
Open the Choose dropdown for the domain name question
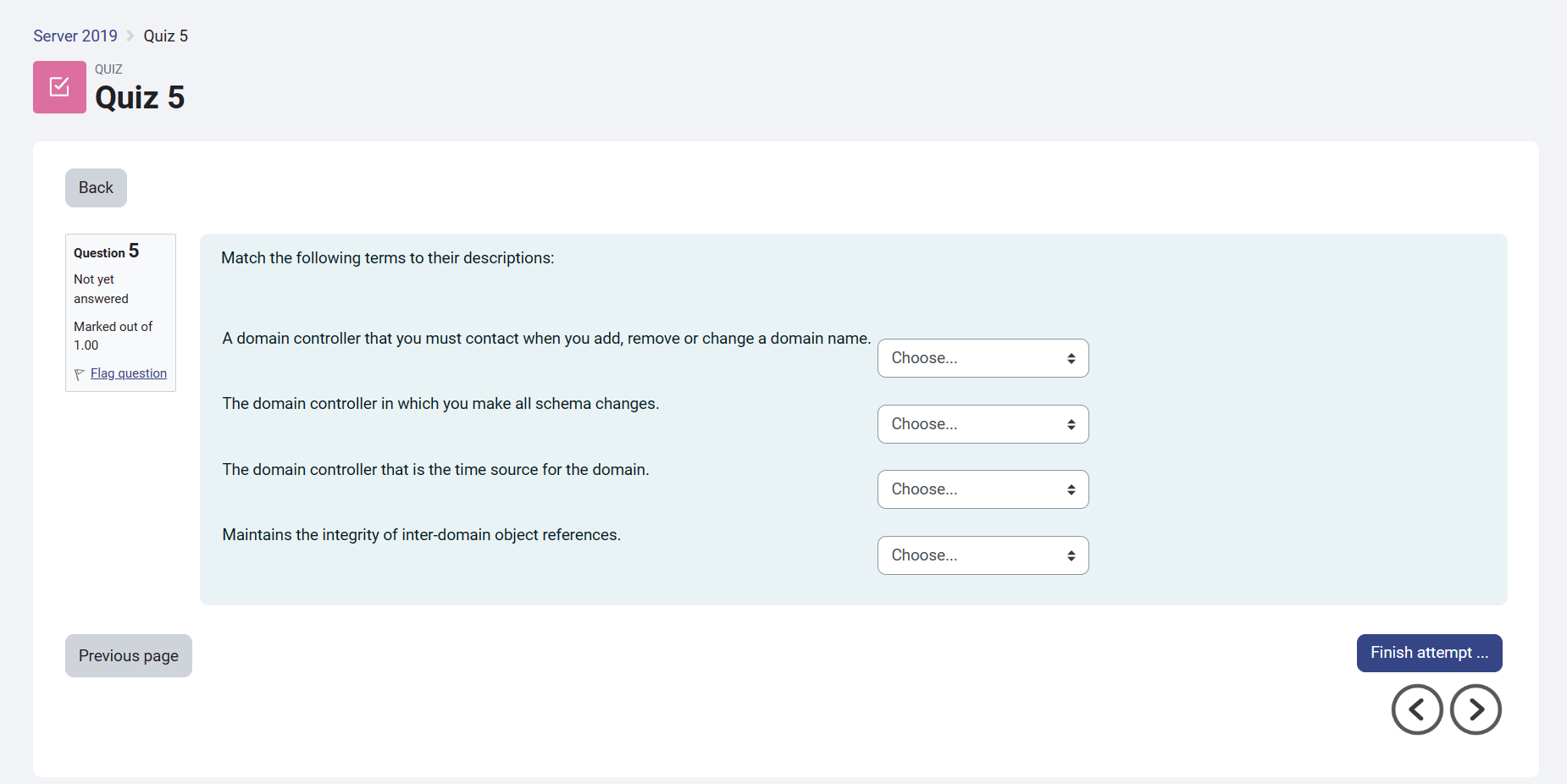click(x=974, y=357)
